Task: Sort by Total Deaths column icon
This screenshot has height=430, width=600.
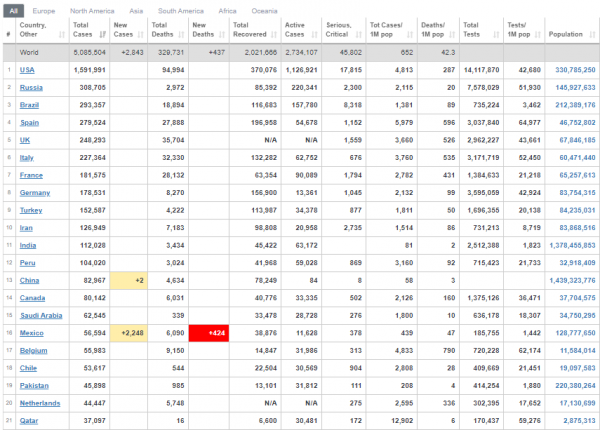Action: [x=181, y=34]
